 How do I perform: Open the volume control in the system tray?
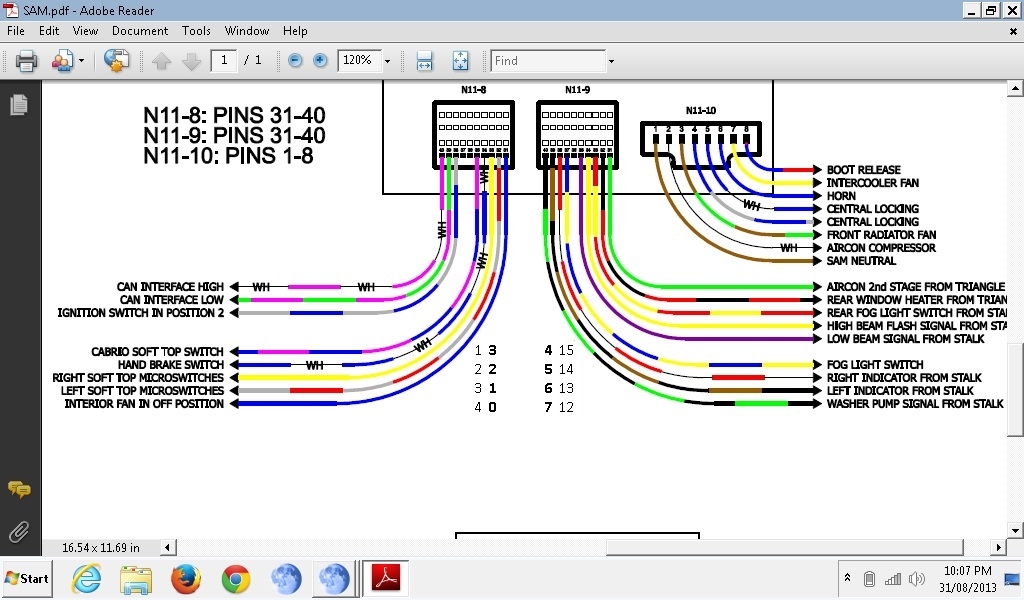[917, 578]
